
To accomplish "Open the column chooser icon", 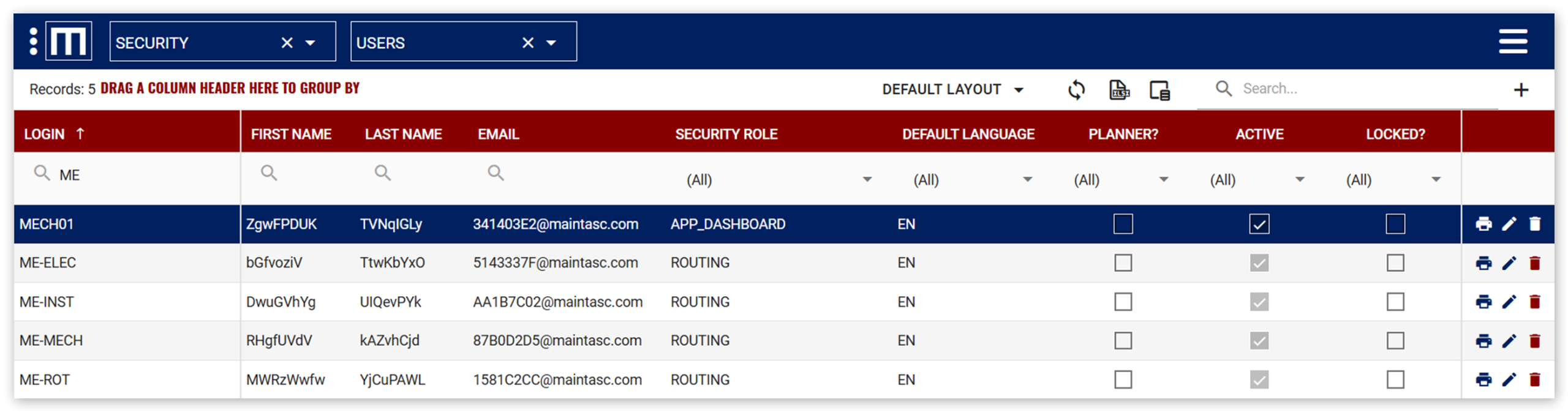I will pyautogui.click(x=1159, y=91).
